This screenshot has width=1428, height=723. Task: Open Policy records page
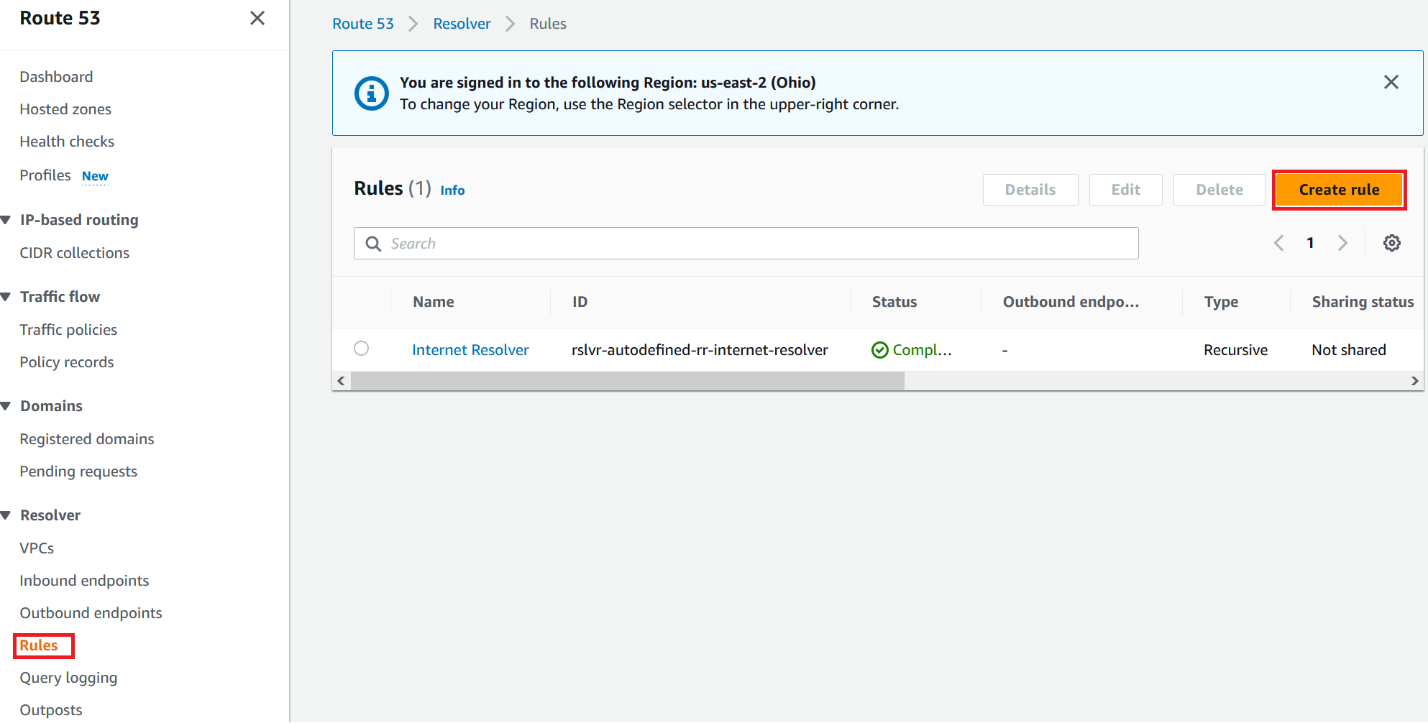tap(67, 362)
